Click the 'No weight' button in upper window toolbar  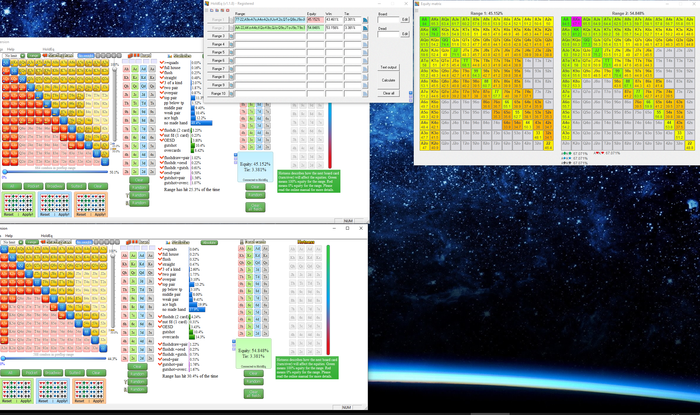click(x=86, y=56)
